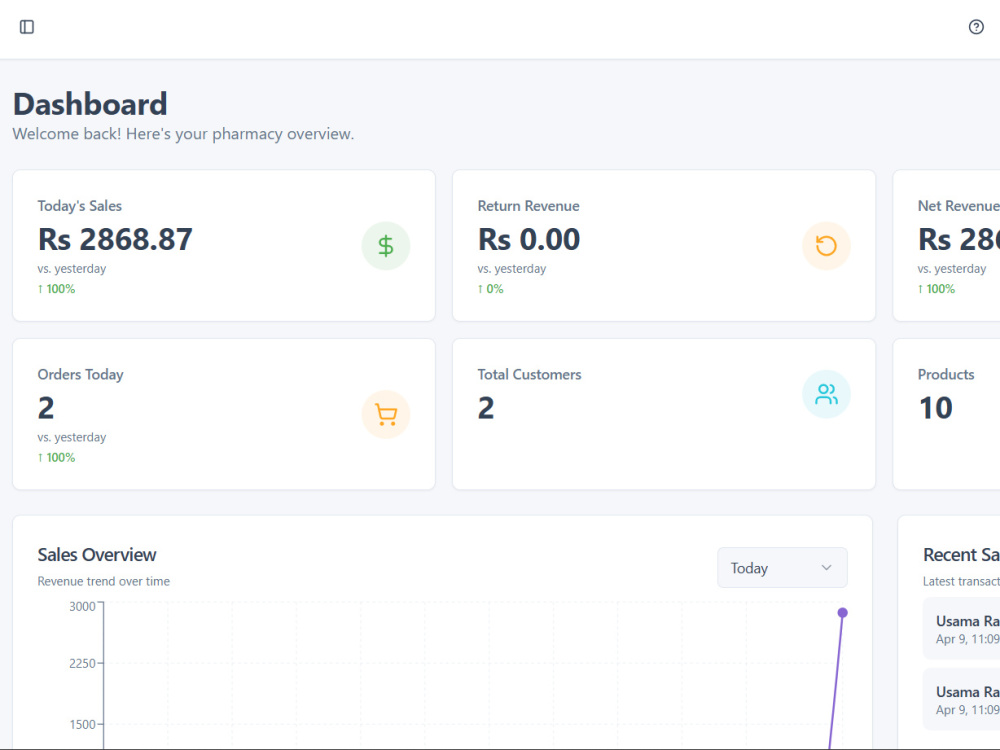Click the chevron in Today dropdown
This screenshot has width=1000, height=750.
(x=826, y=568)
